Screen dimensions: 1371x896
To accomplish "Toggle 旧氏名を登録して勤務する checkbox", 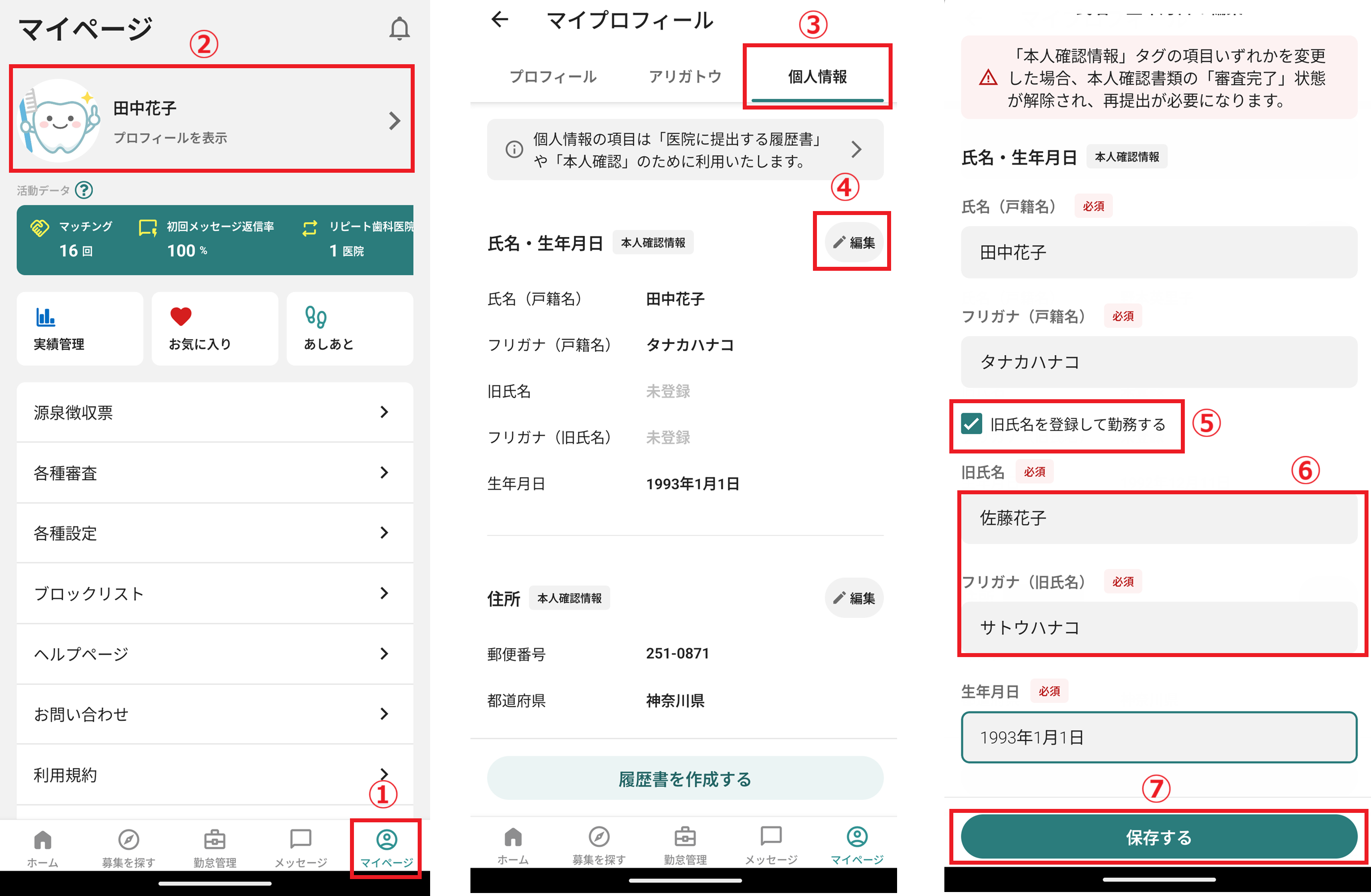I will pyautogui.click(x=971, y=424).
